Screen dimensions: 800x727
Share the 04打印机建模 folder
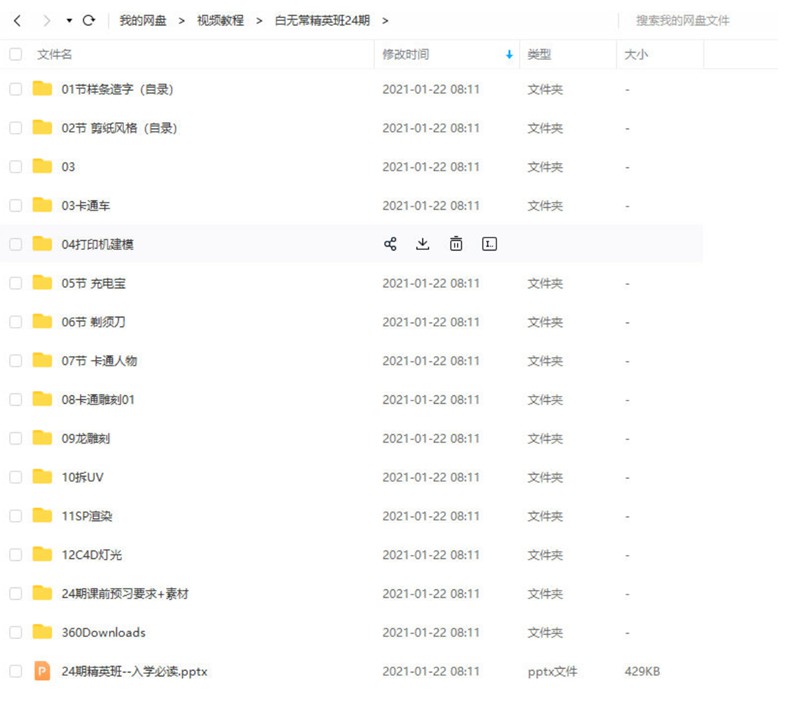390,243
